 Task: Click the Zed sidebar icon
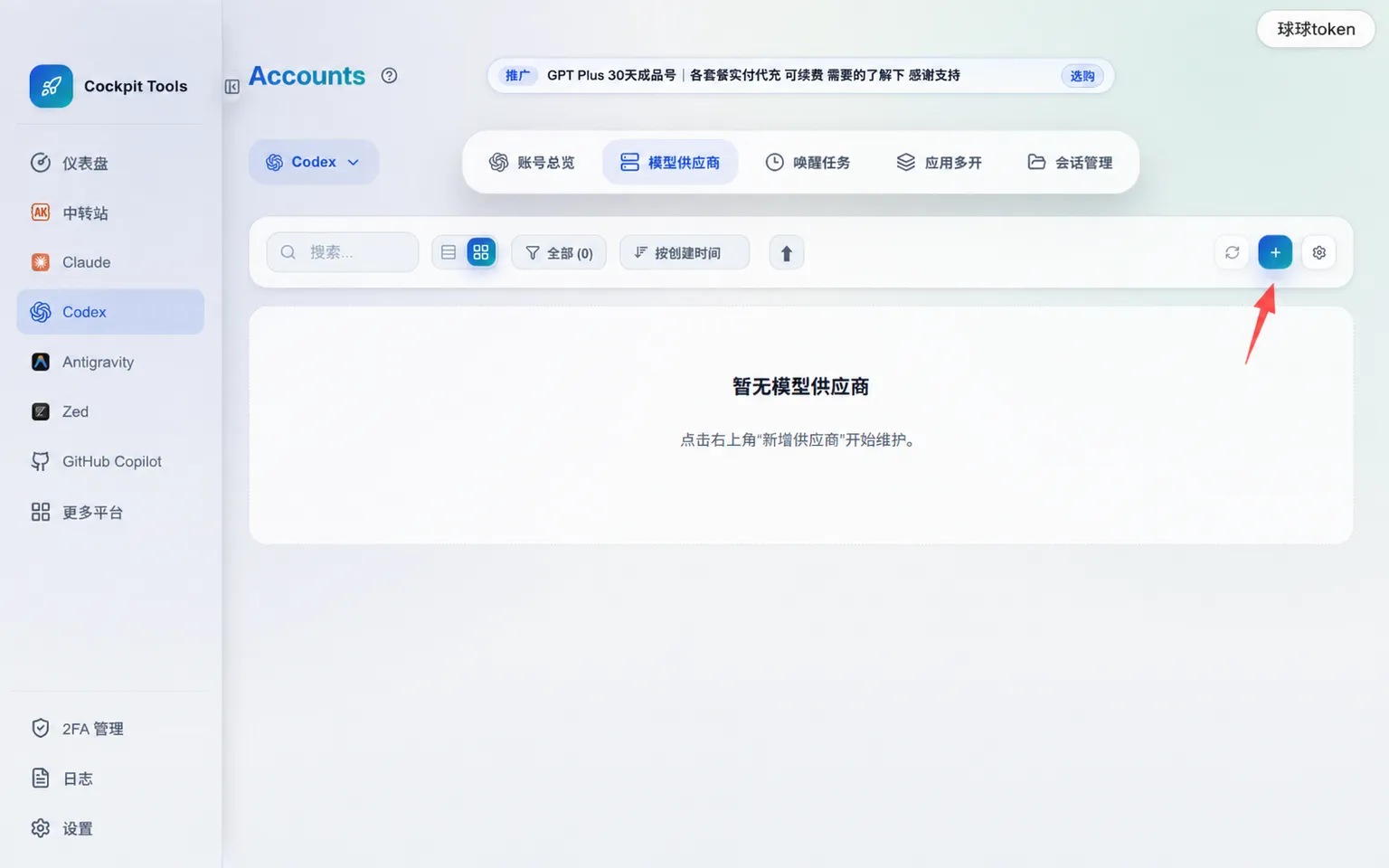(41, 411)
